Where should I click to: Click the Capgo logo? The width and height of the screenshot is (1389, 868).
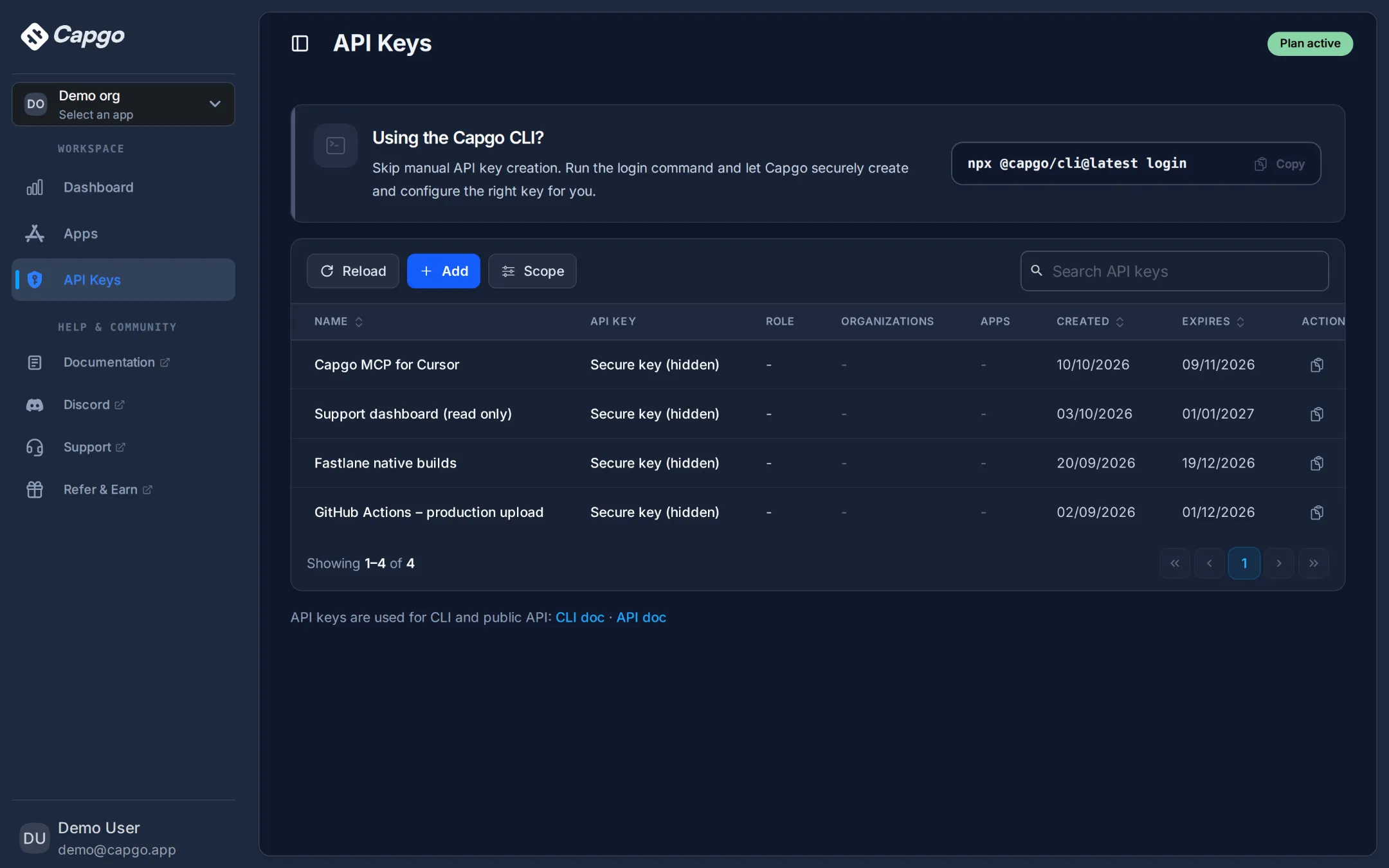click(x=73, y=36)
